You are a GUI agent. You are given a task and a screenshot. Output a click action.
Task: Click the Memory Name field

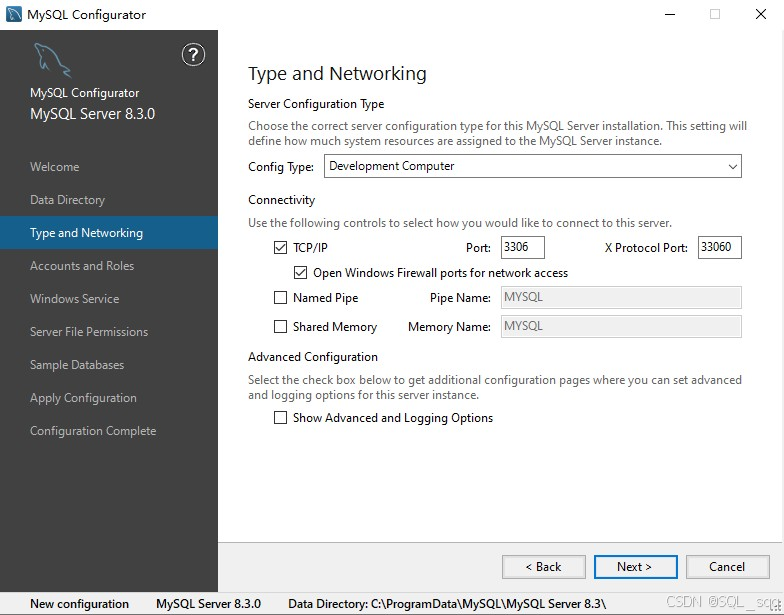621,326
